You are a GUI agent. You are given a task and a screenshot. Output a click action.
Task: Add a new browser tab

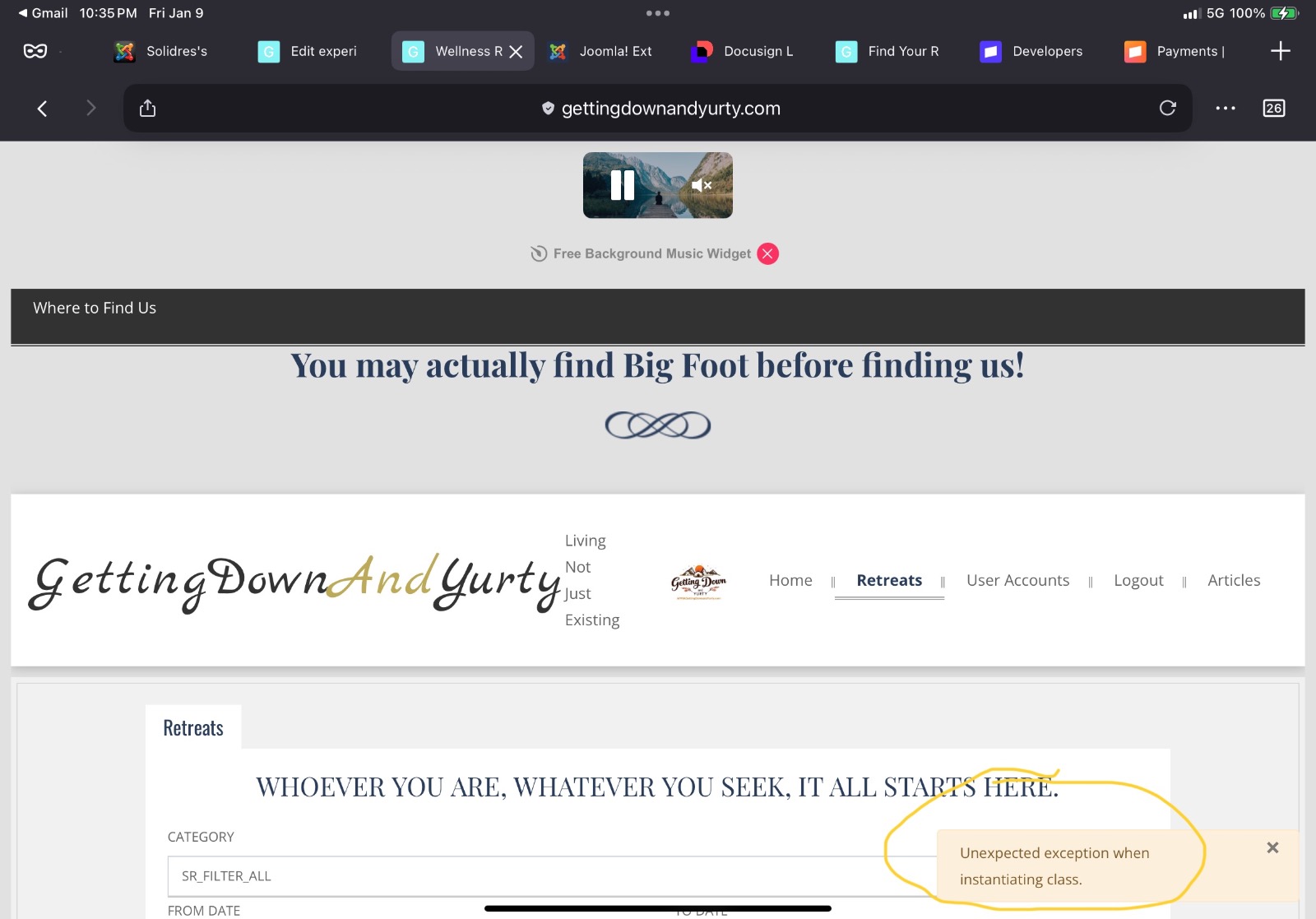(1280, 51)
